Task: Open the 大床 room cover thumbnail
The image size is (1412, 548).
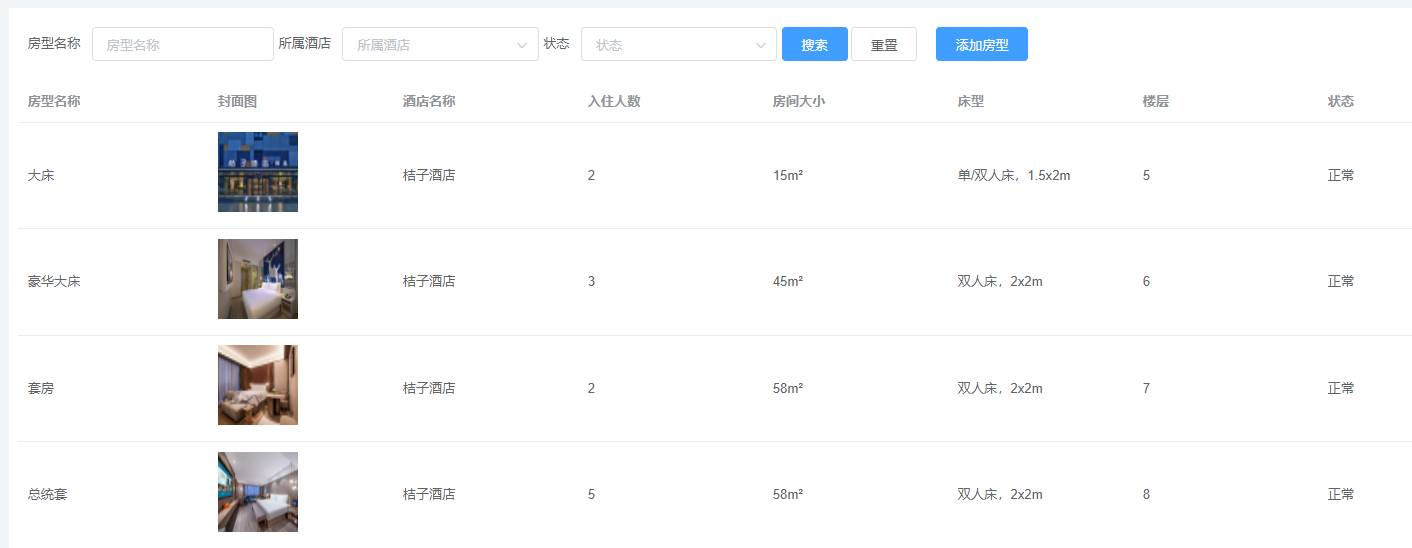Action: 257,172
